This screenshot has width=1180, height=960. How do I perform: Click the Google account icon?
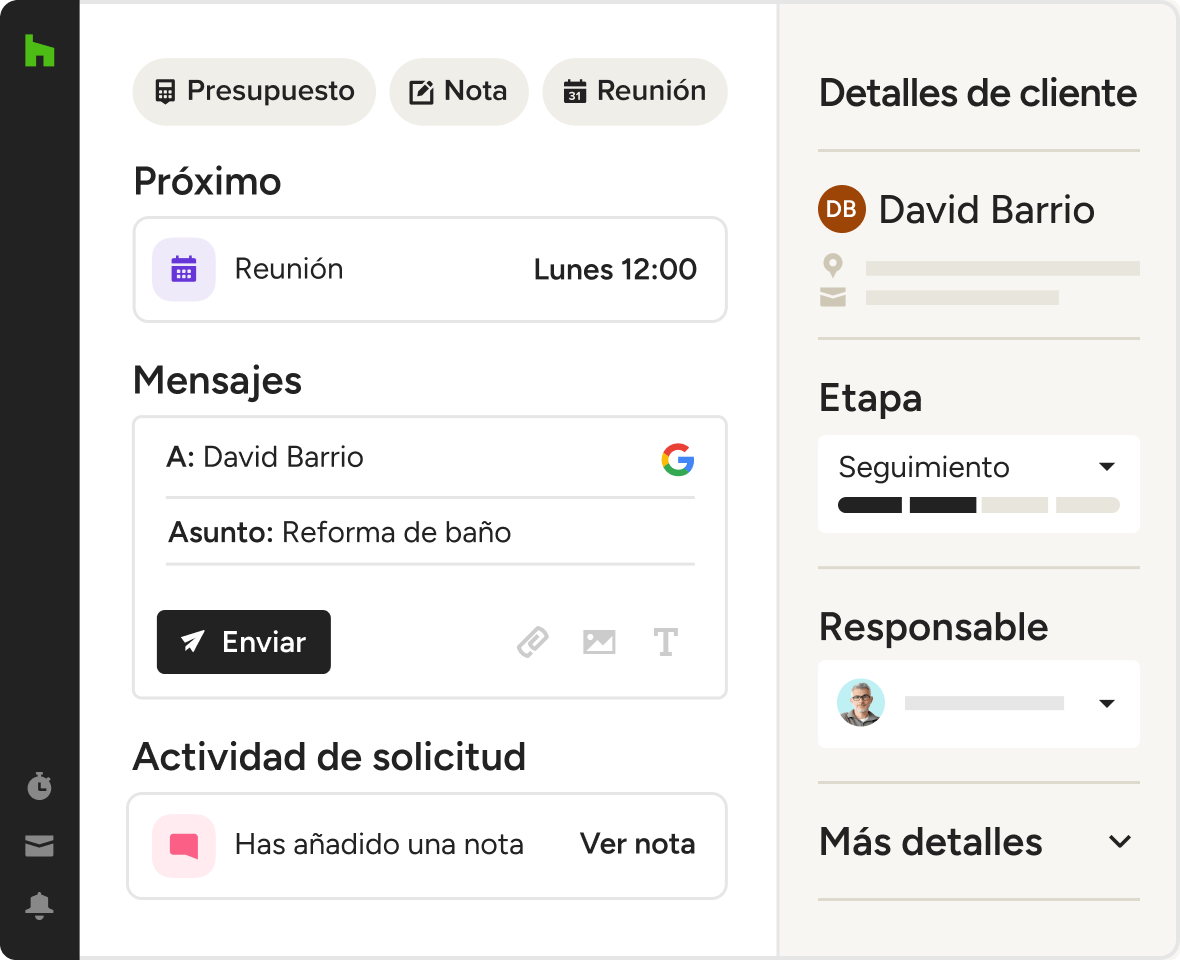[678, 459]
